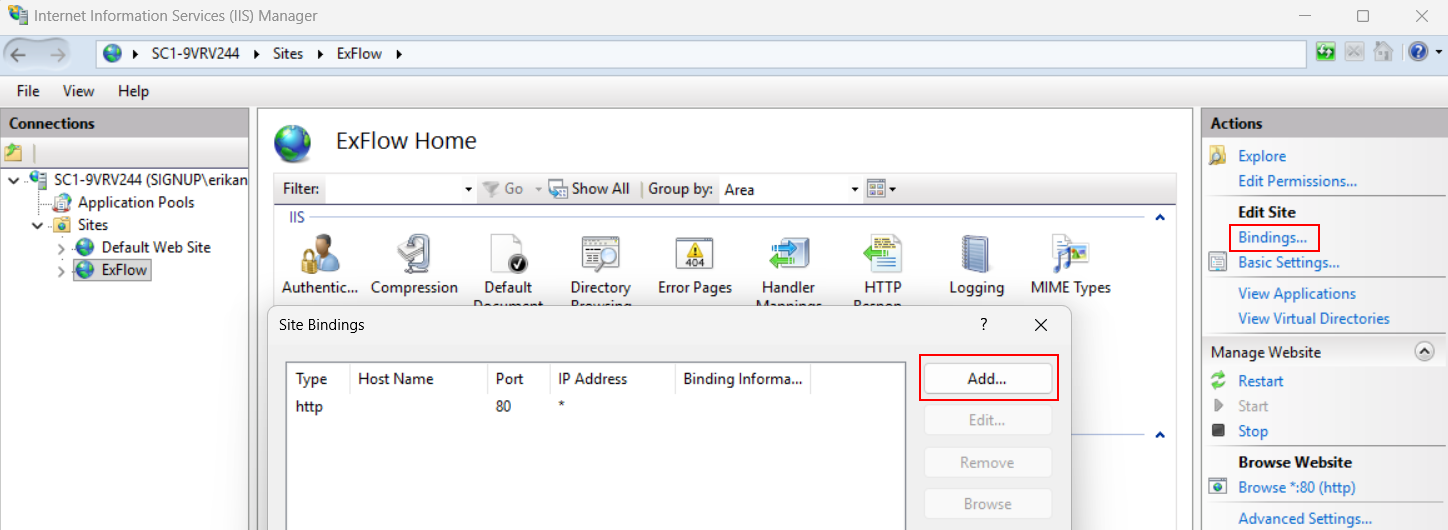1448x530 pixels.
Task: Open Basic Settings action
Action: (x=1288, y=262)
